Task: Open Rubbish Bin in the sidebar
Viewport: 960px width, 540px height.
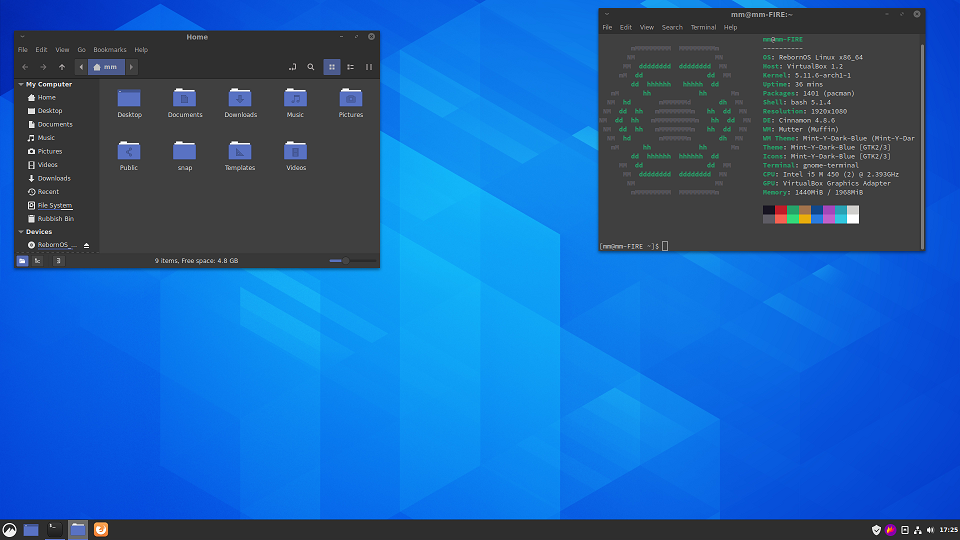Action: coord(56,219)
